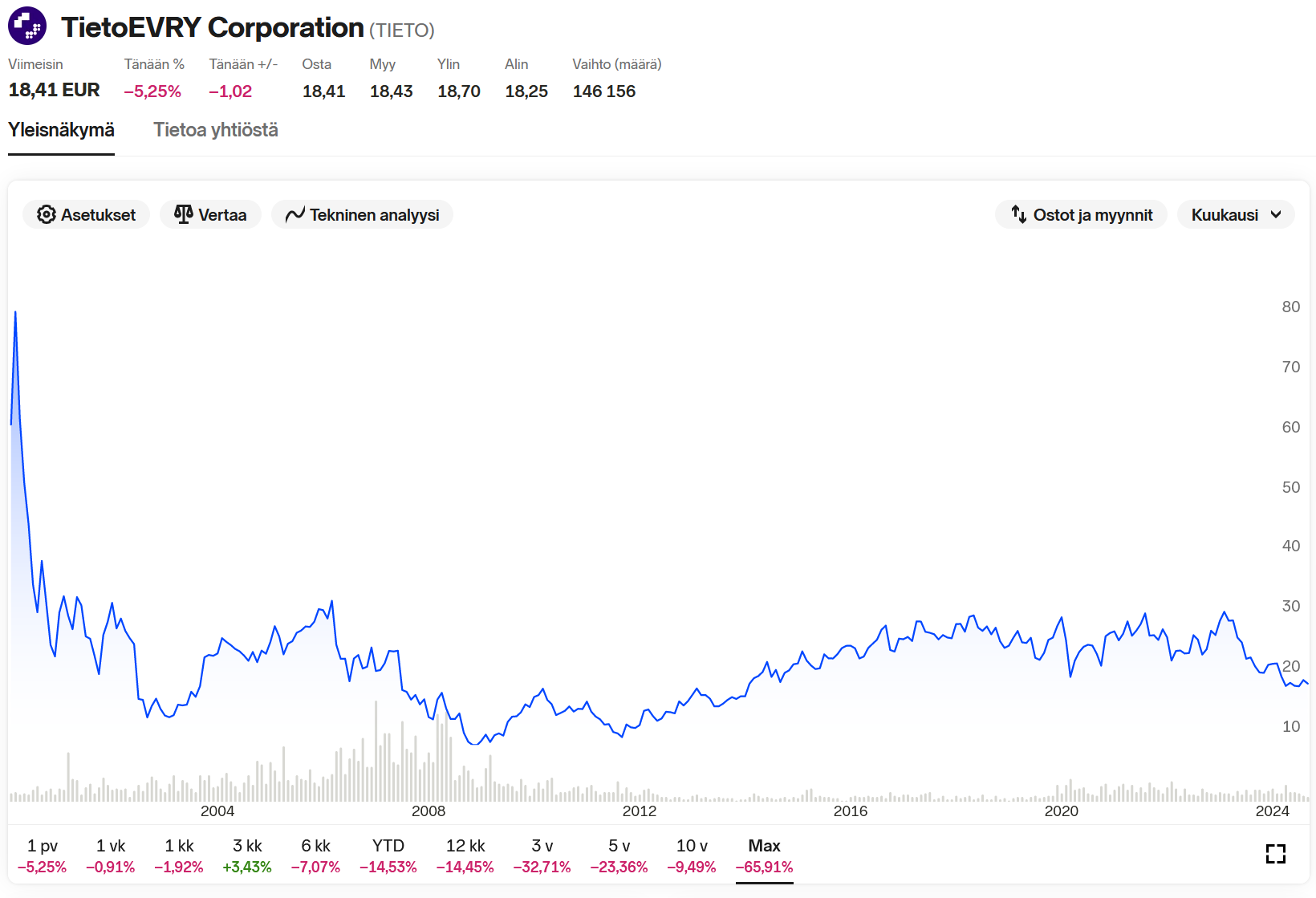Click the 2008 point on chart timeline
The height and width of the screenshot is (898, 1316).
tap(429, 811)
